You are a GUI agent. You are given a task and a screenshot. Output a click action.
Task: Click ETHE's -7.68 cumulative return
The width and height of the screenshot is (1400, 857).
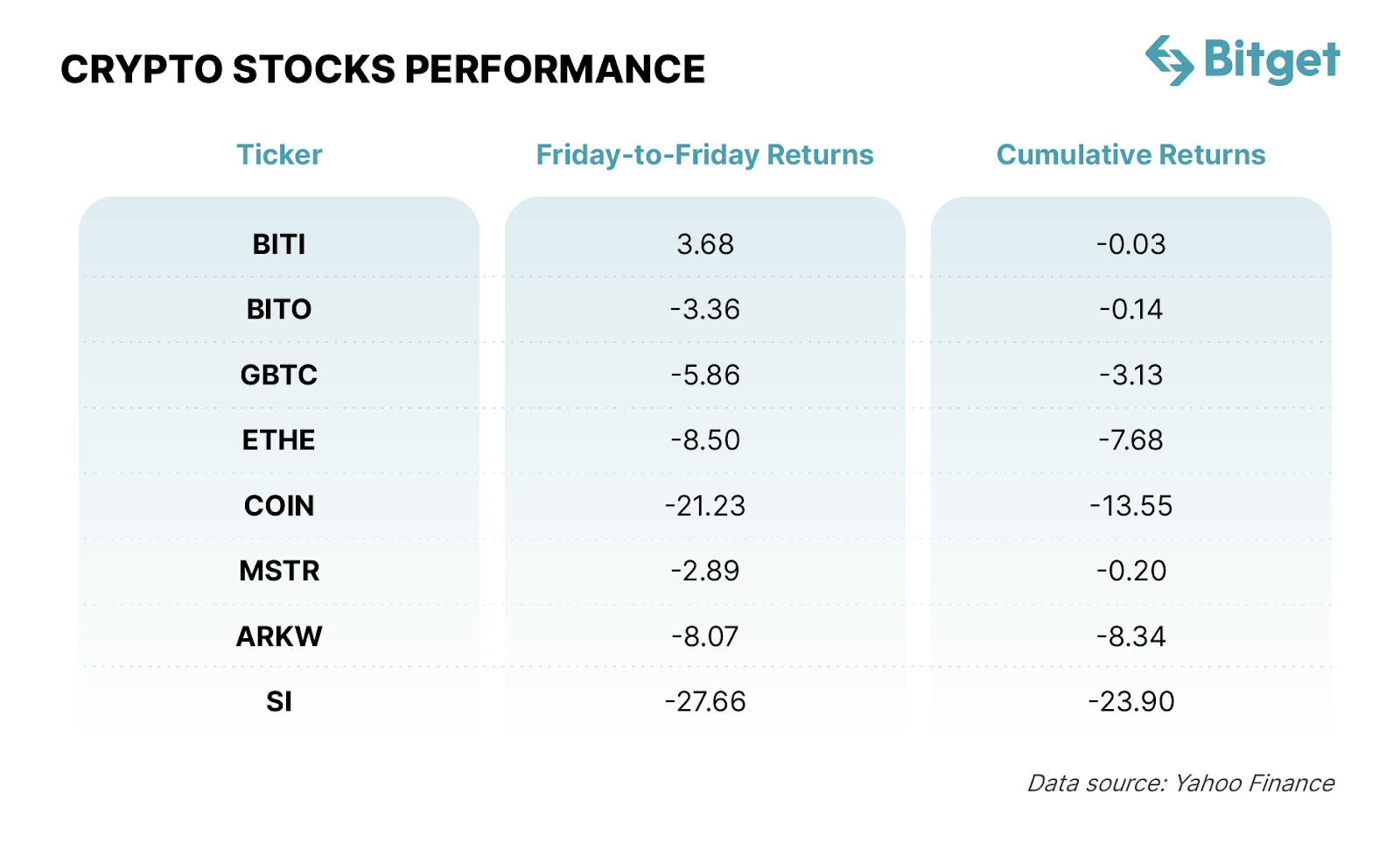[1131, 439]
